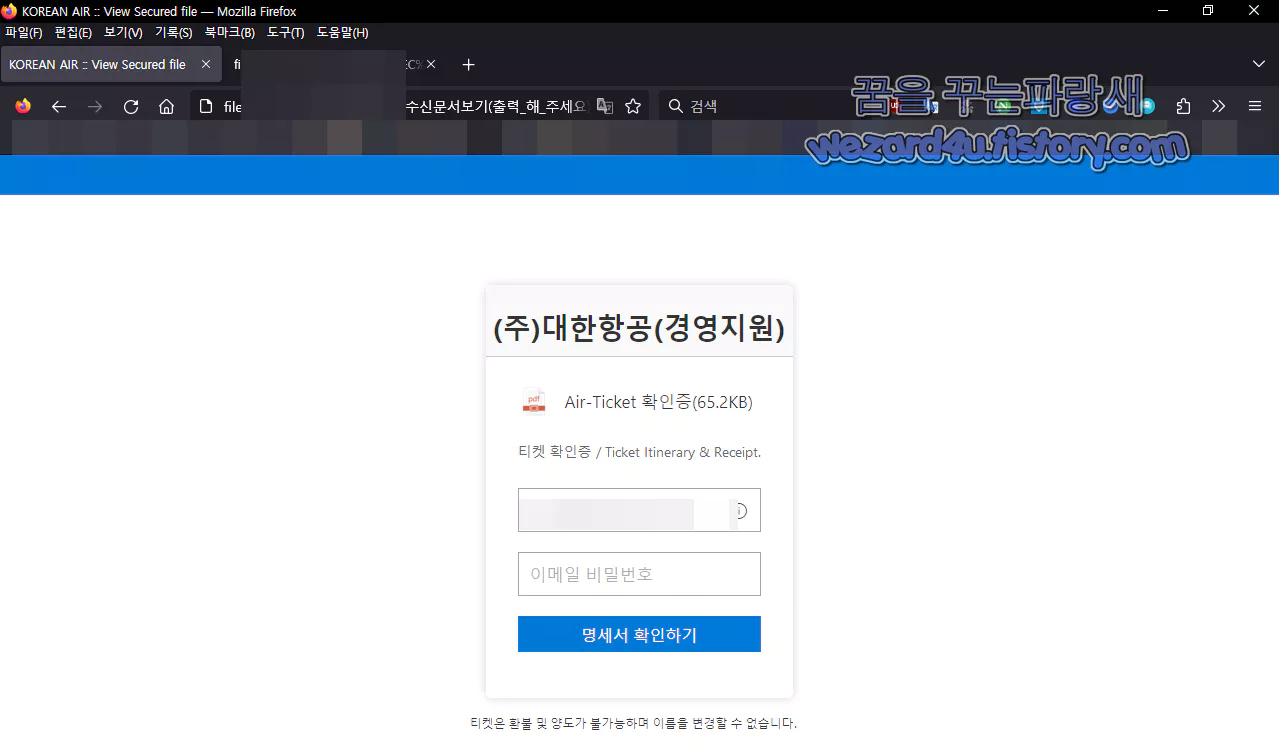The width and height of the screenshot is (1279, 754).
Task: Click the Back navigation arrow
Action: (58, 106)
